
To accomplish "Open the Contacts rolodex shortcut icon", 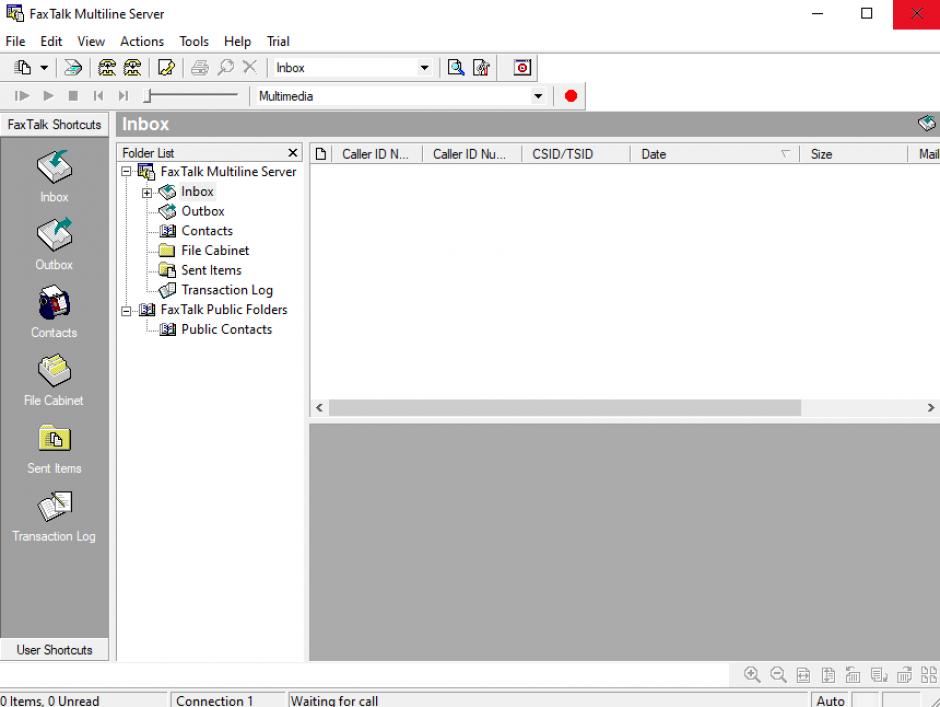I will pos(54,303).
